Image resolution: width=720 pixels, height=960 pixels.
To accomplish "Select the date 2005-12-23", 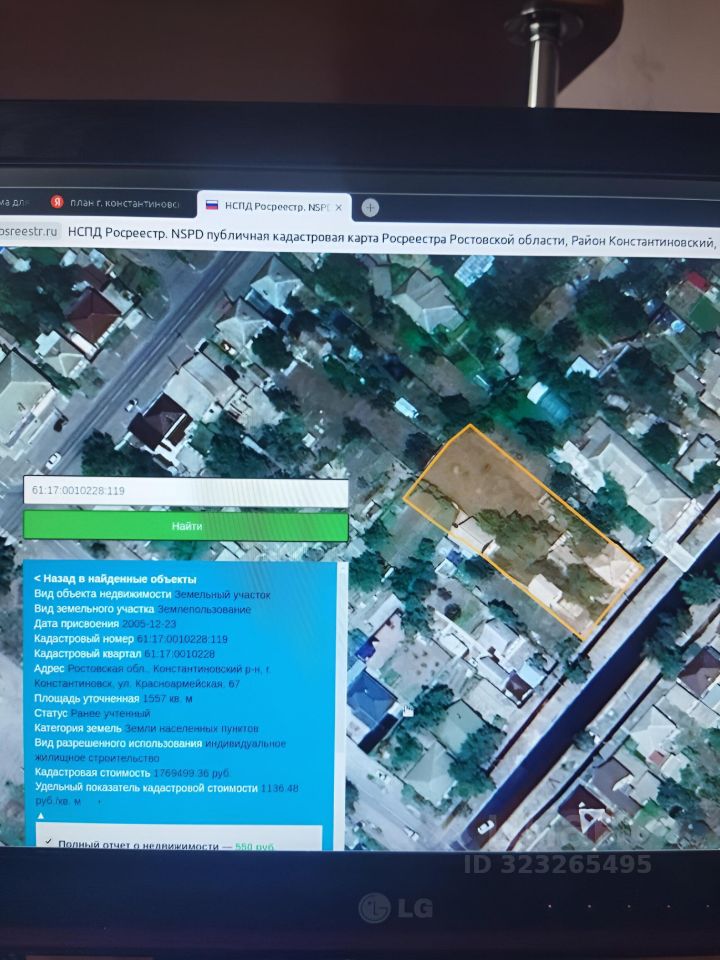I will [149, 624].
